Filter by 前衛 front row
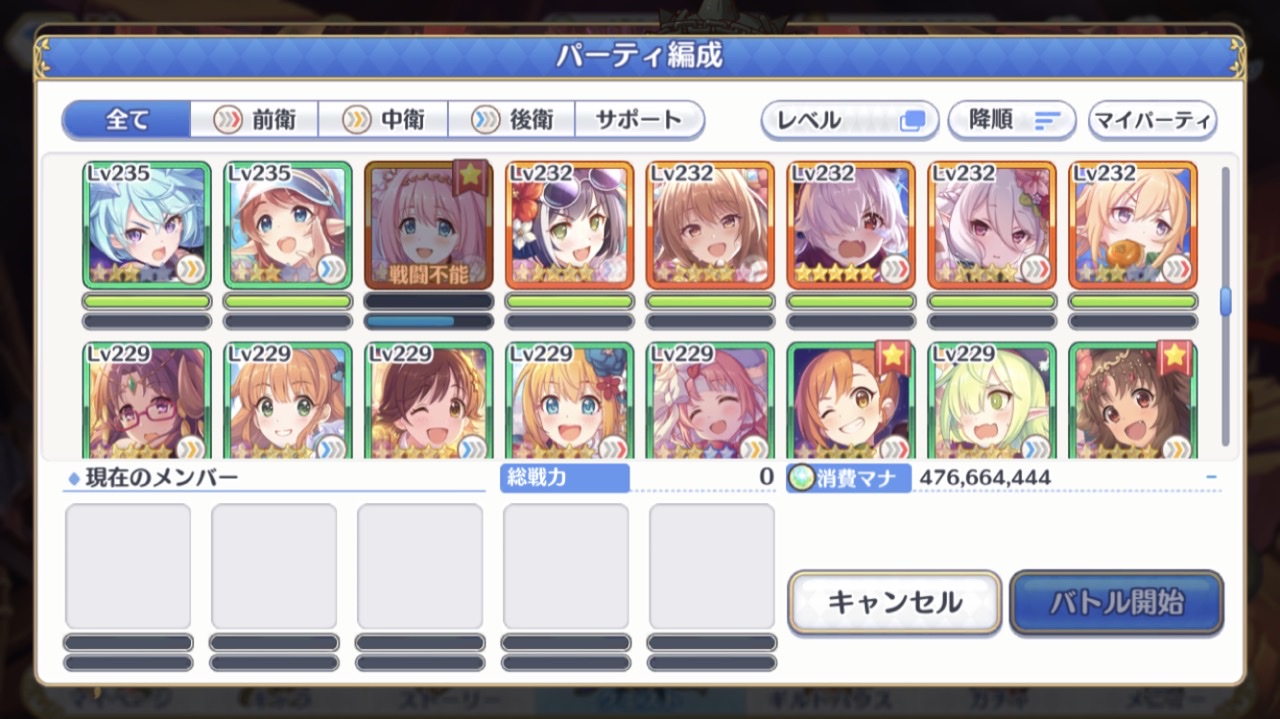This screenshot has height=719, width=1280. (255, 120)
